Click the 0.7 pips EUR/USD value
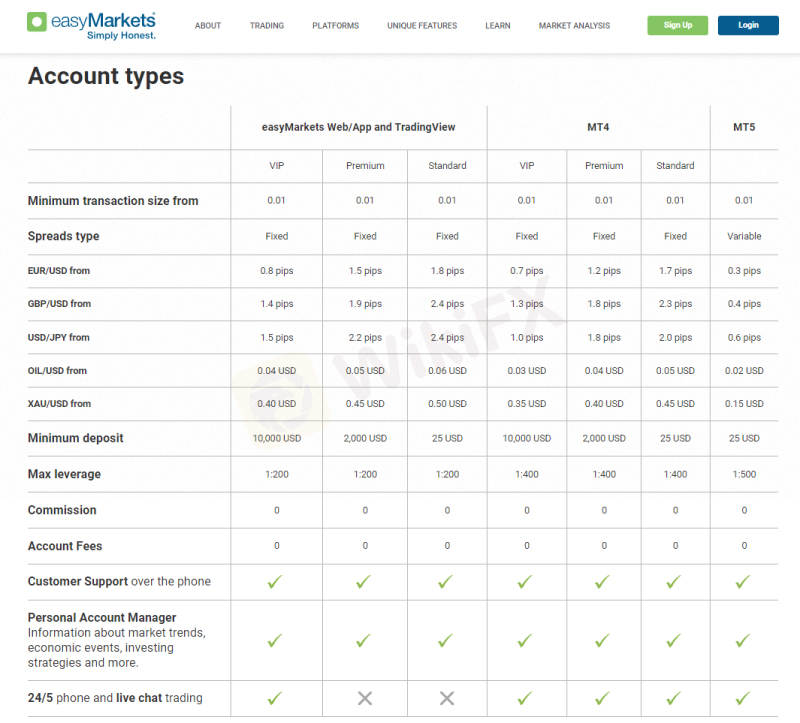800x723 pixels. pos(527,271)
